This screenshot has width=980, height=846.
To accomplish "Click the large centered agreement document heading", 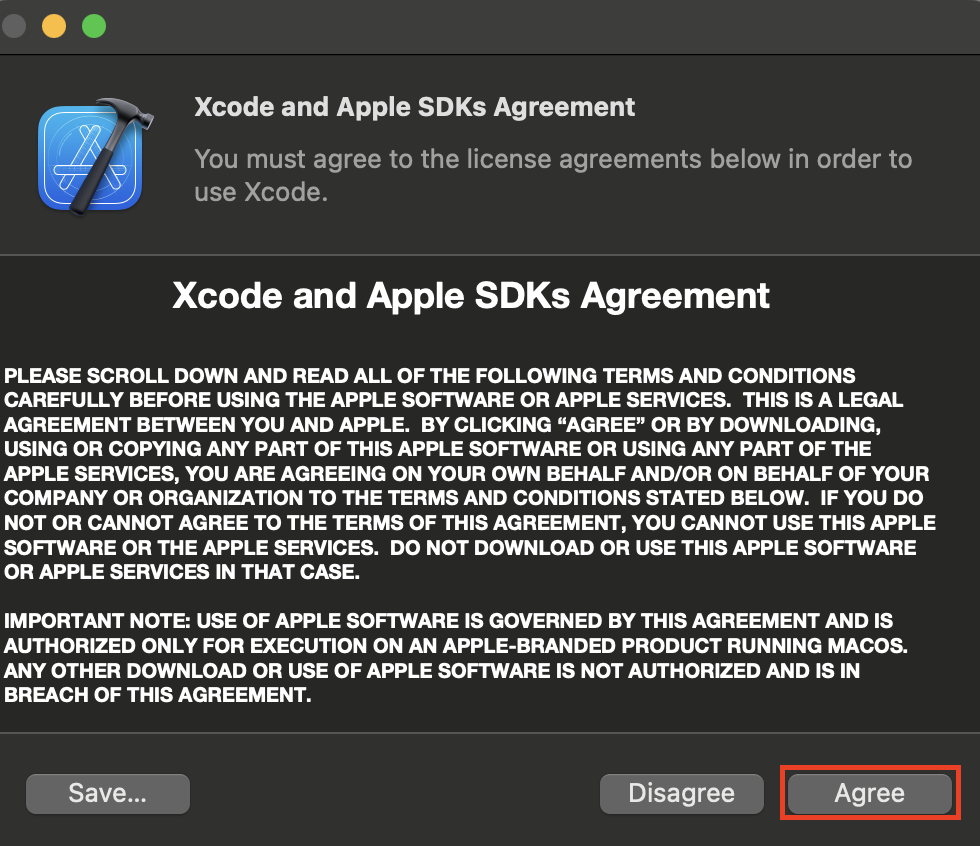I will [x=471, y=296].
